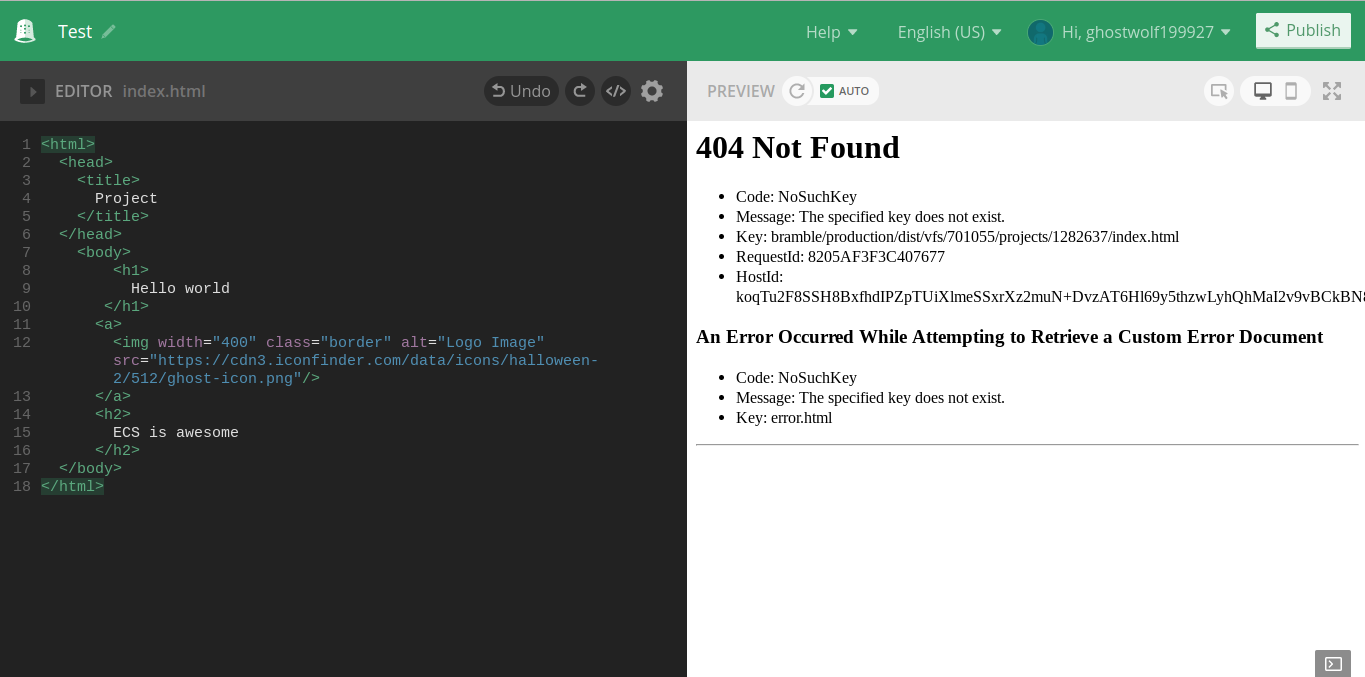This screenshot has height=677, width=1365.
Task: Click the code snippet icon
Action: pos(616,91)
